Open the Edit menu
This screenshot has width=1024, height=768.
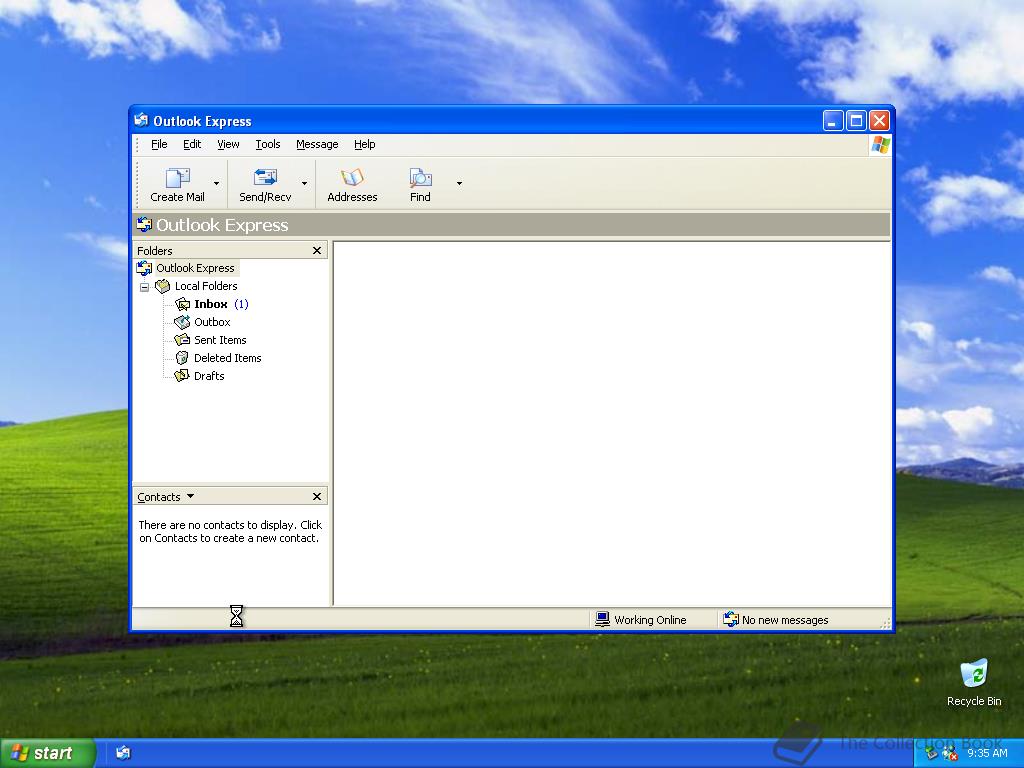(192, 144)
